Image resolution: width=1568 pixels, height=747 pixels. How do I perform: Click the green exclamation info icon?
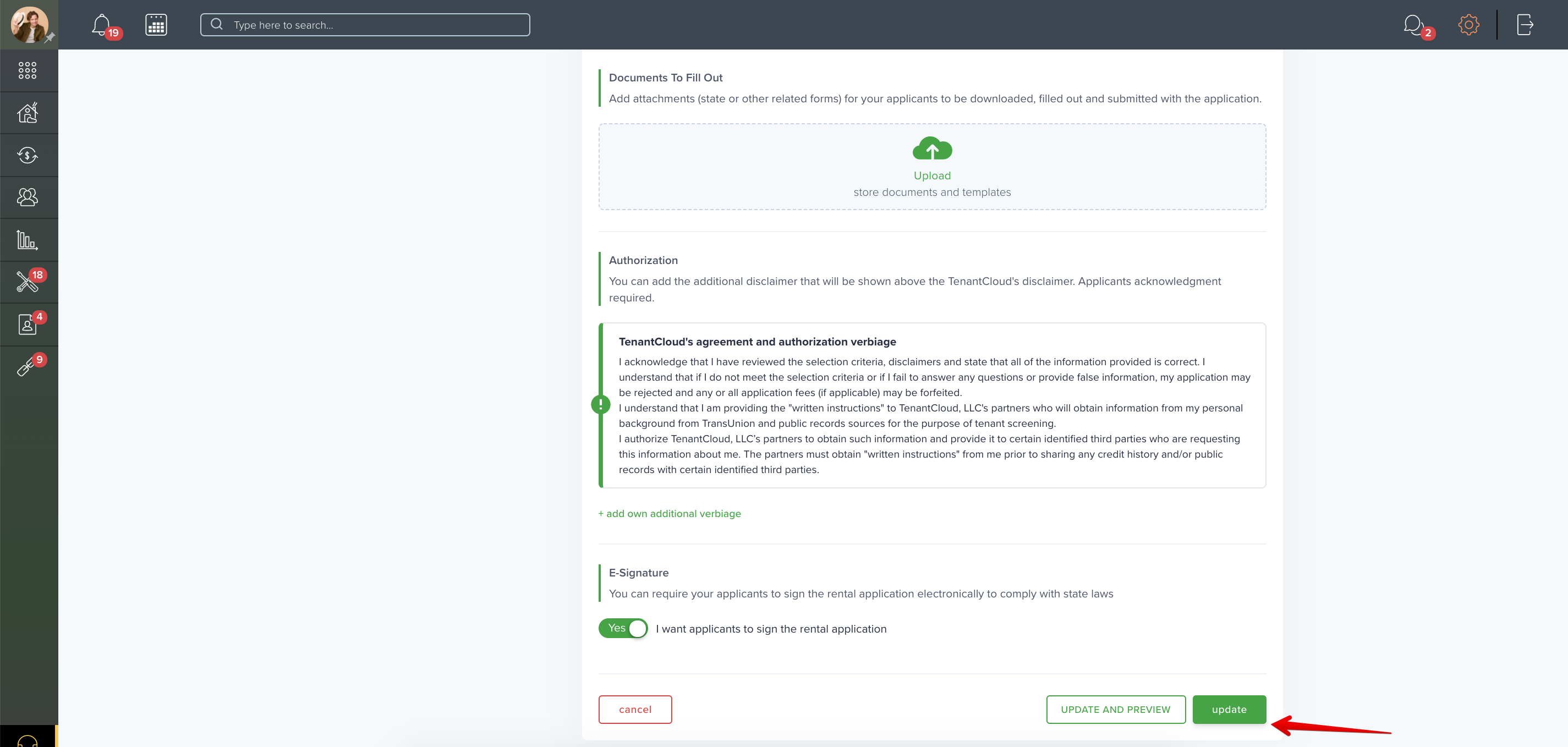(601, 404)
